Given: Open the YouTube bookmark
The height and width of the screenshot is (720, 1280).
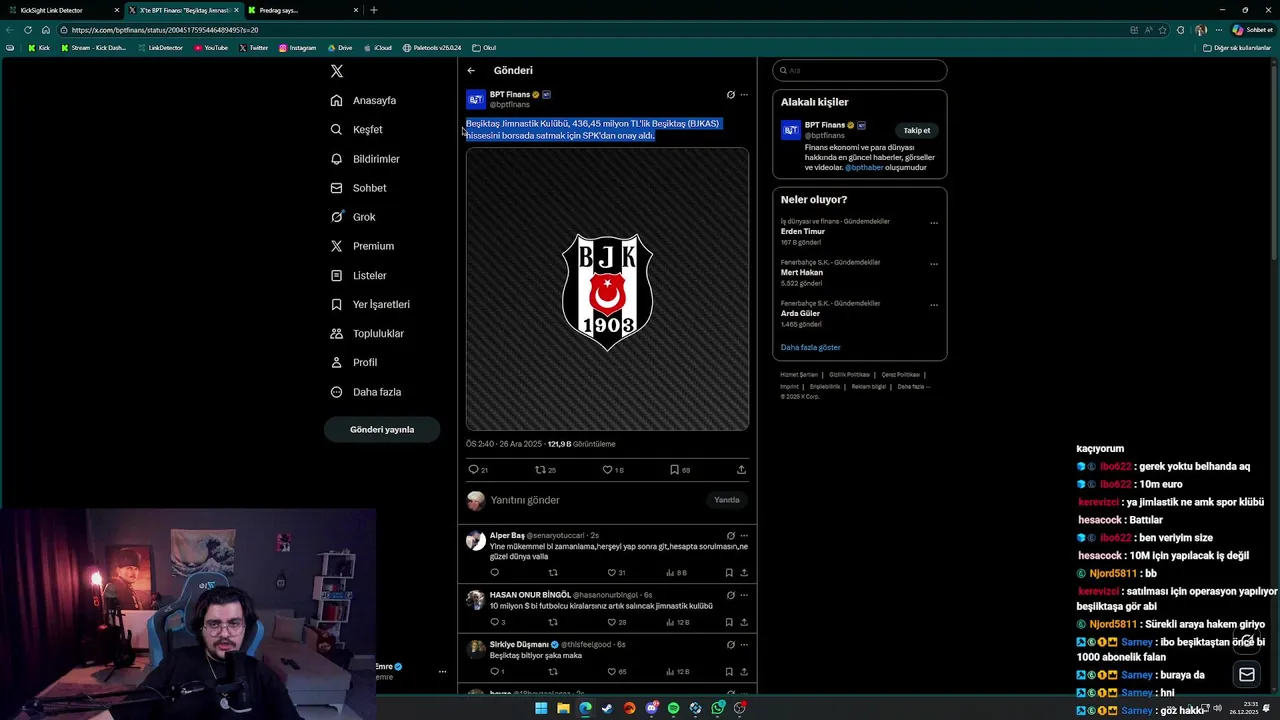Looking at the screenshot, I should pyautogui.click(x=211, y=48).
